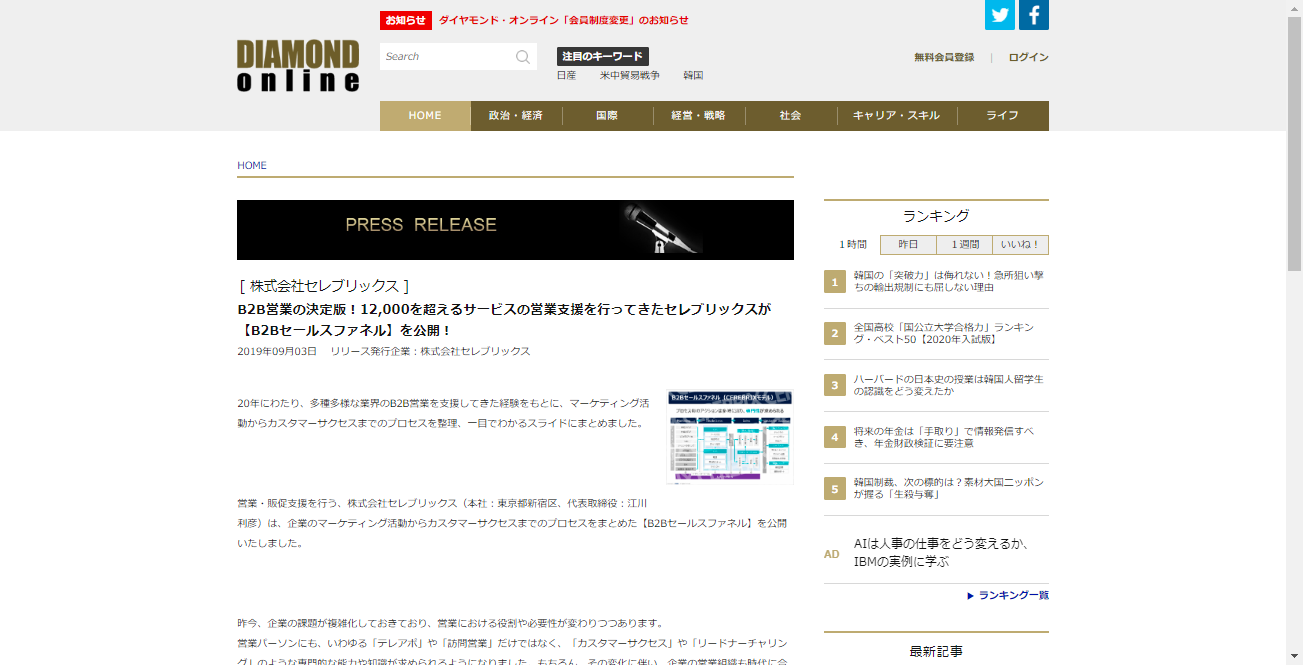Select keyword 米中貿易戦争
The image size is (1303, 665).
pyautogui.click(x=630, y=76)
